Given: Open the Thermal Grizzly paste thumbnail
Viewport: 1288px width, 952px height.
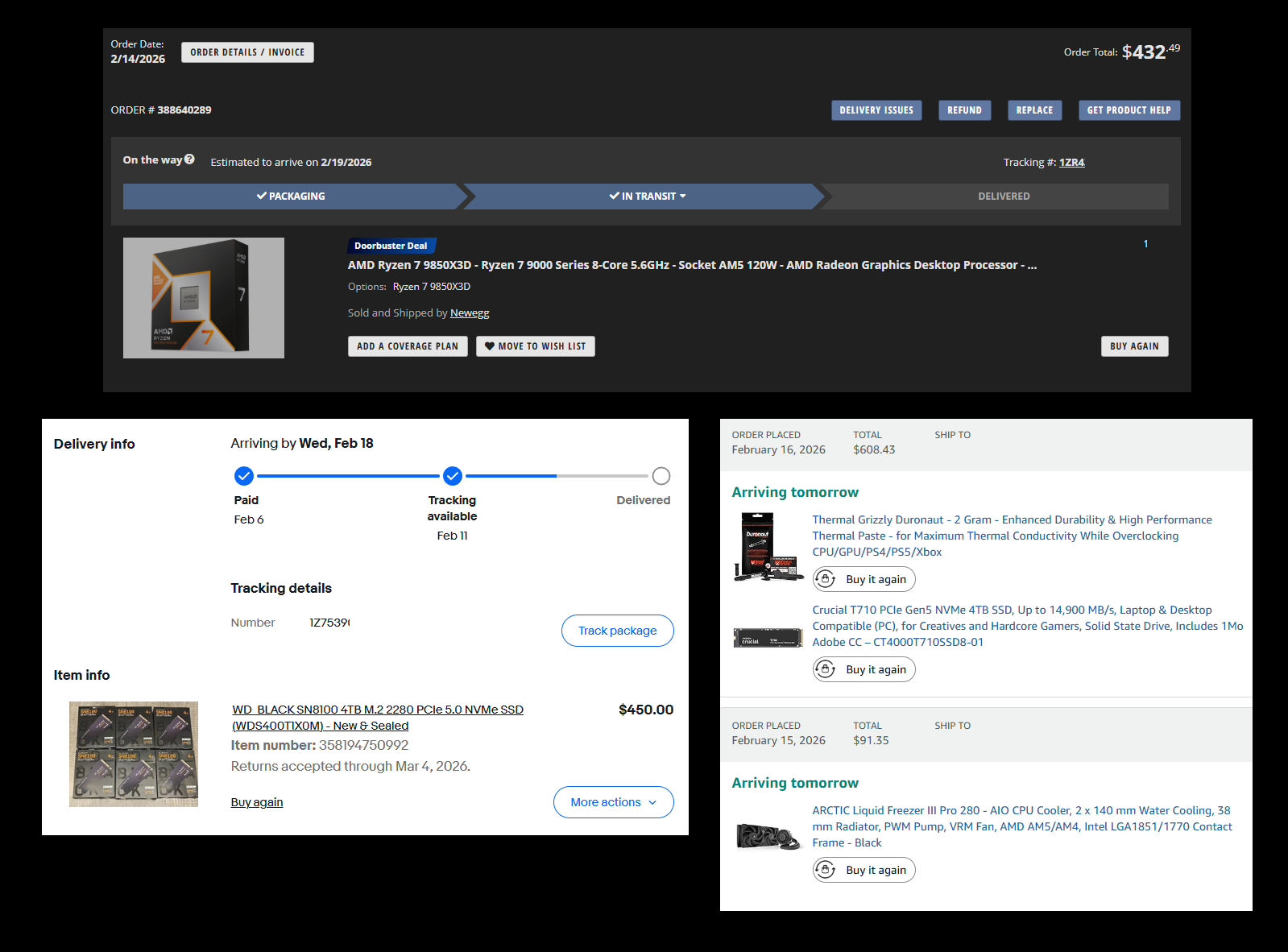Looking at the screenshot, I should [768, 548].
